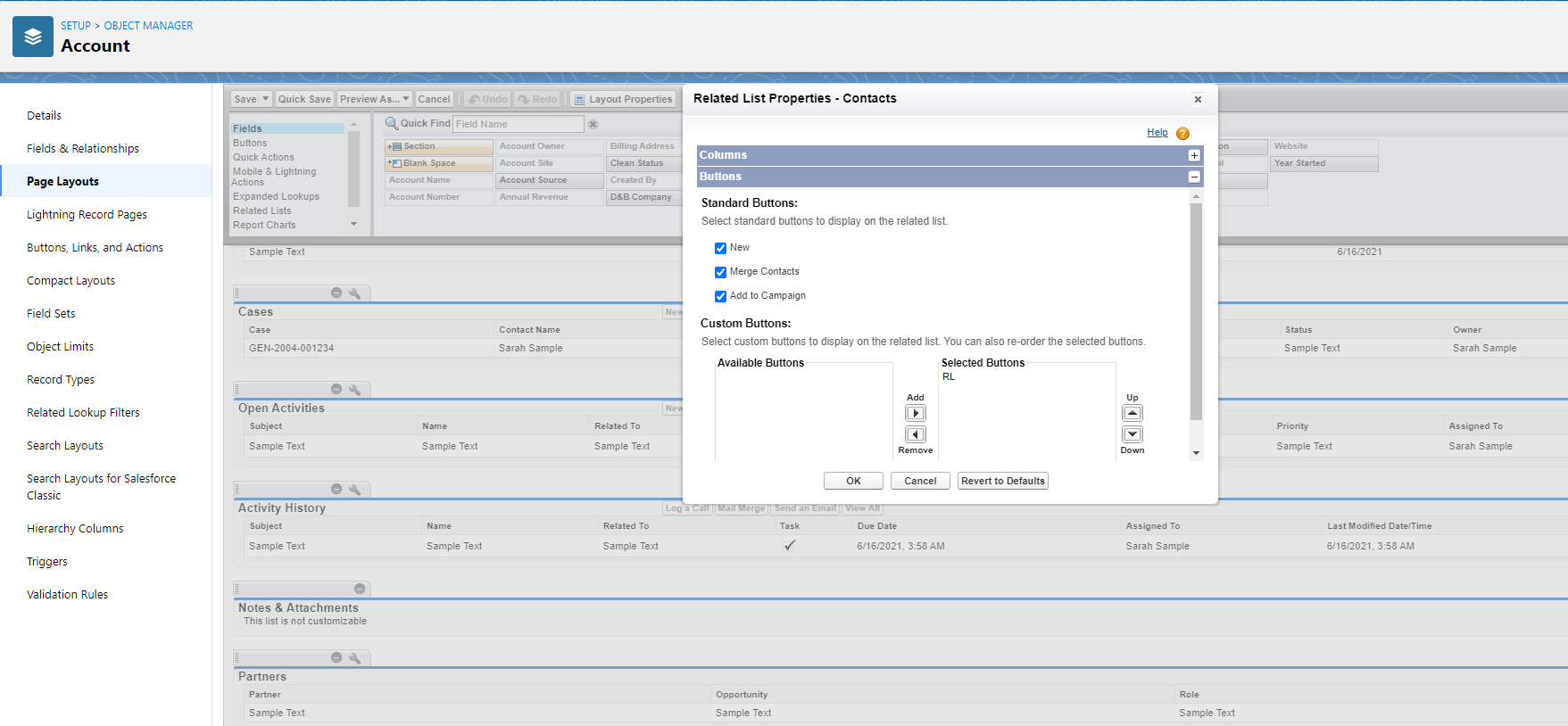
Task: Open Validation Rules in sidebar
Action: click(67, 594)
